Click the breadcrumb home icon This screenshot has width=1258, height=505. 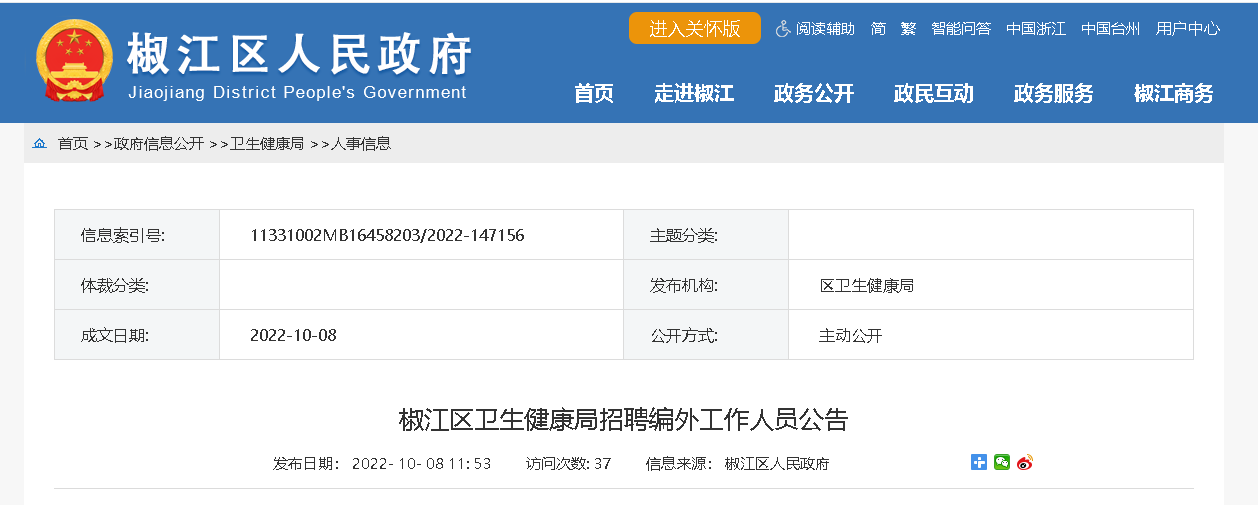[x=40, y=144]
